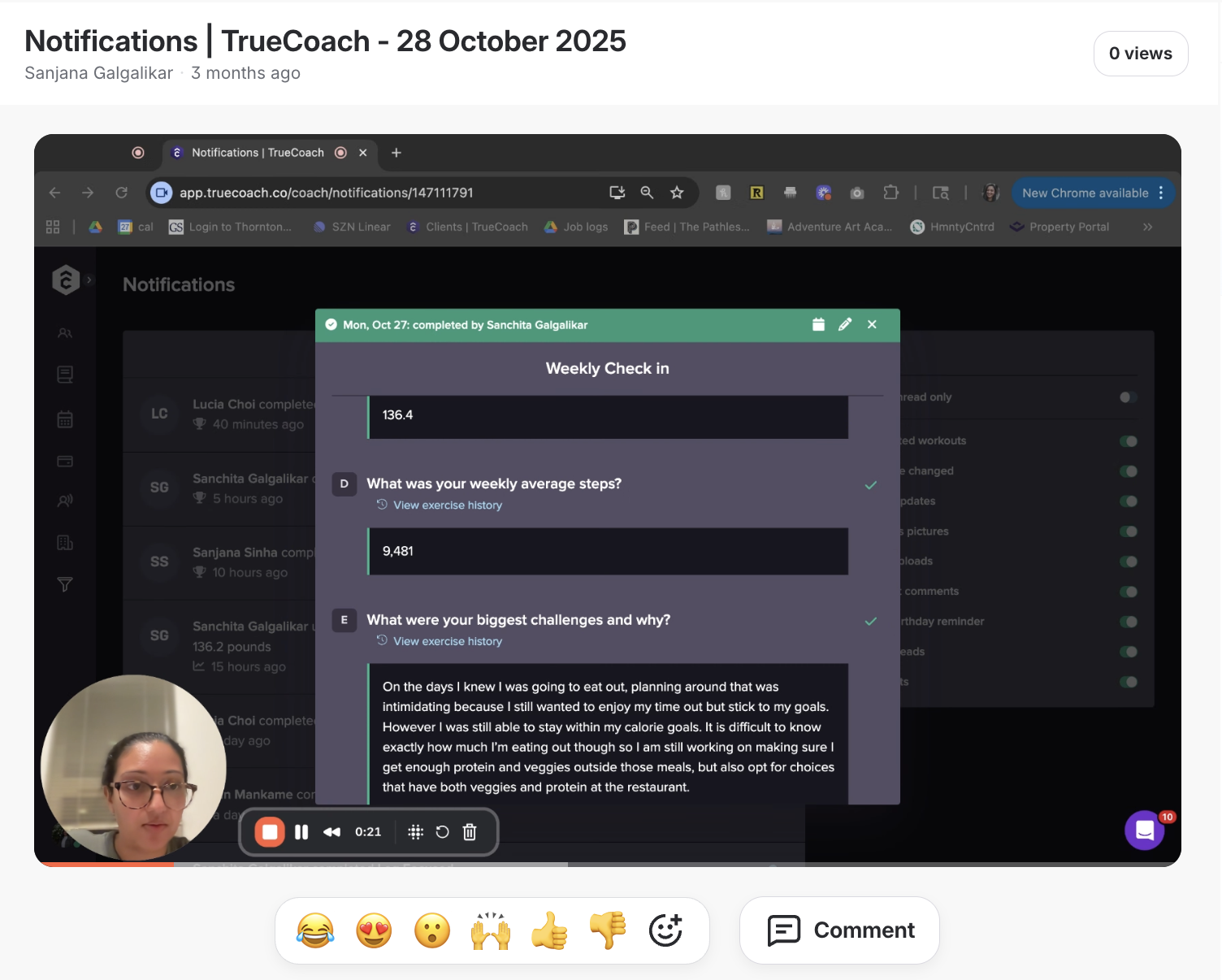Open the programs list icon in sidebar
This screenshot has width=1222, height=980.
coord(65,375)
